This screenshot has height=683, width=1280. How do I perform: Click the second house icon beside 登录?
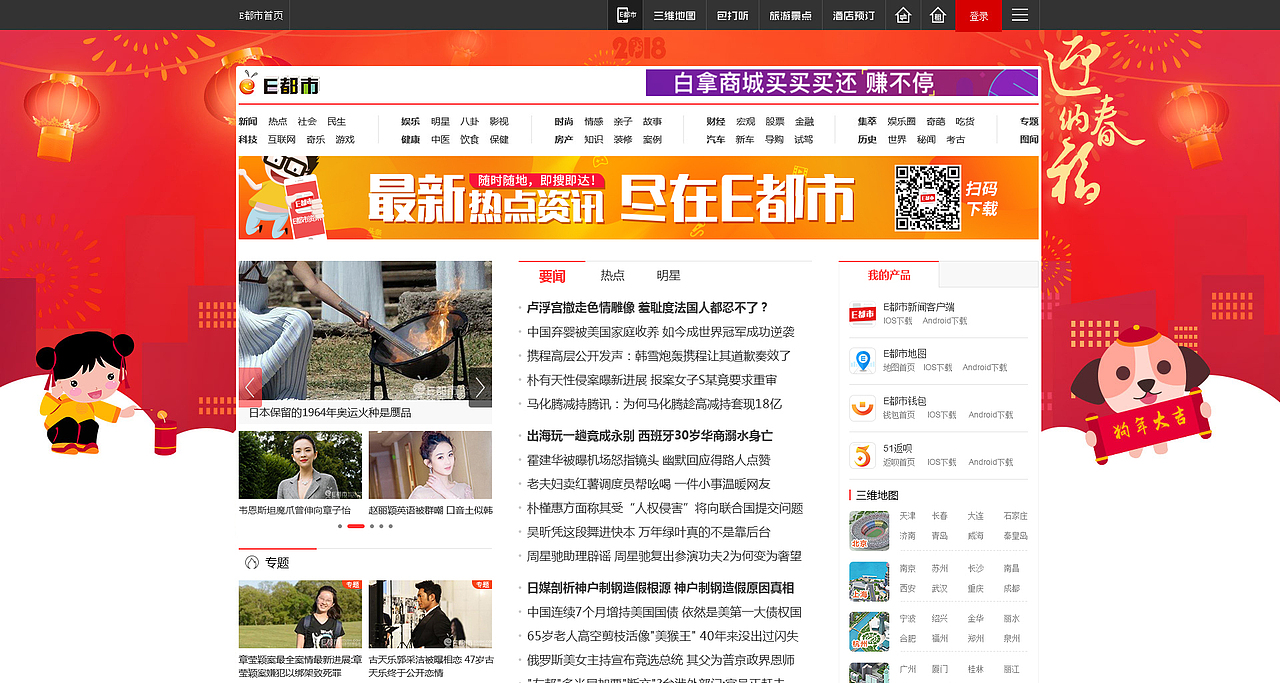coord(938,15)
